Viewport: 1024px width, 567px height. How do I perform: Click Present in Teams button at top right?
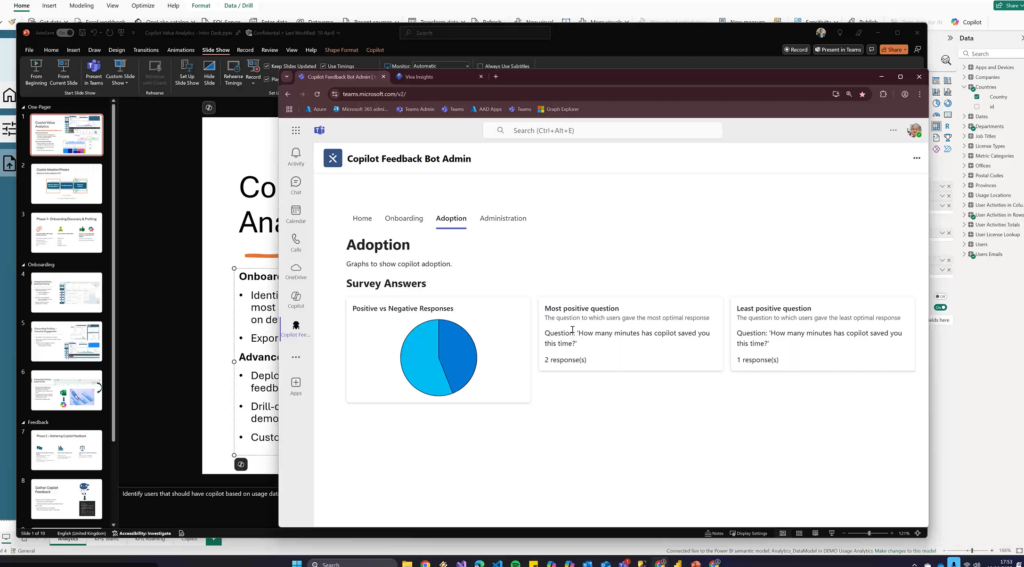coord(839,50)
